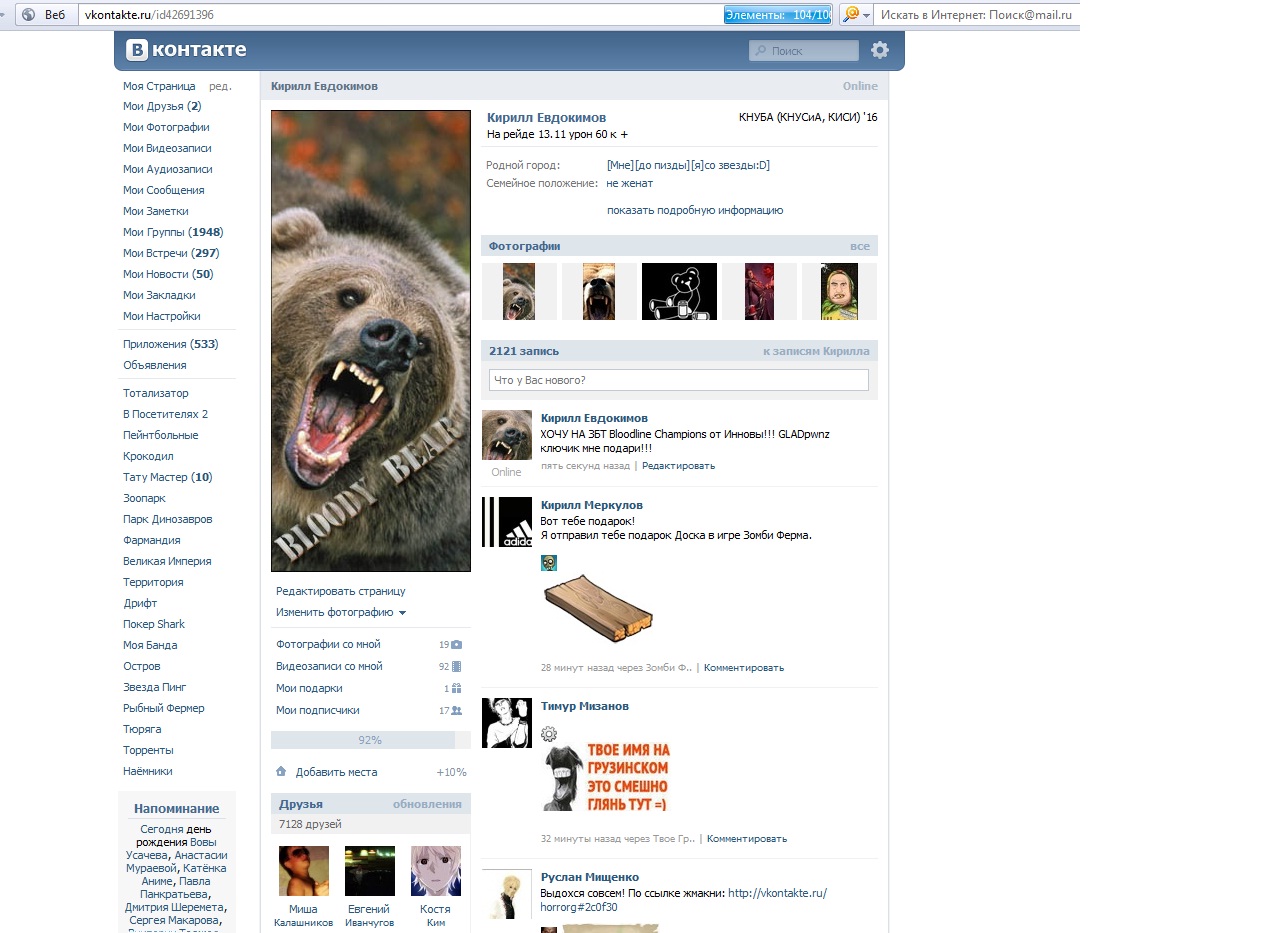Click the Элементы loading progress indicator in address bar
The image size is (1274, 933).
coord(778,15)
